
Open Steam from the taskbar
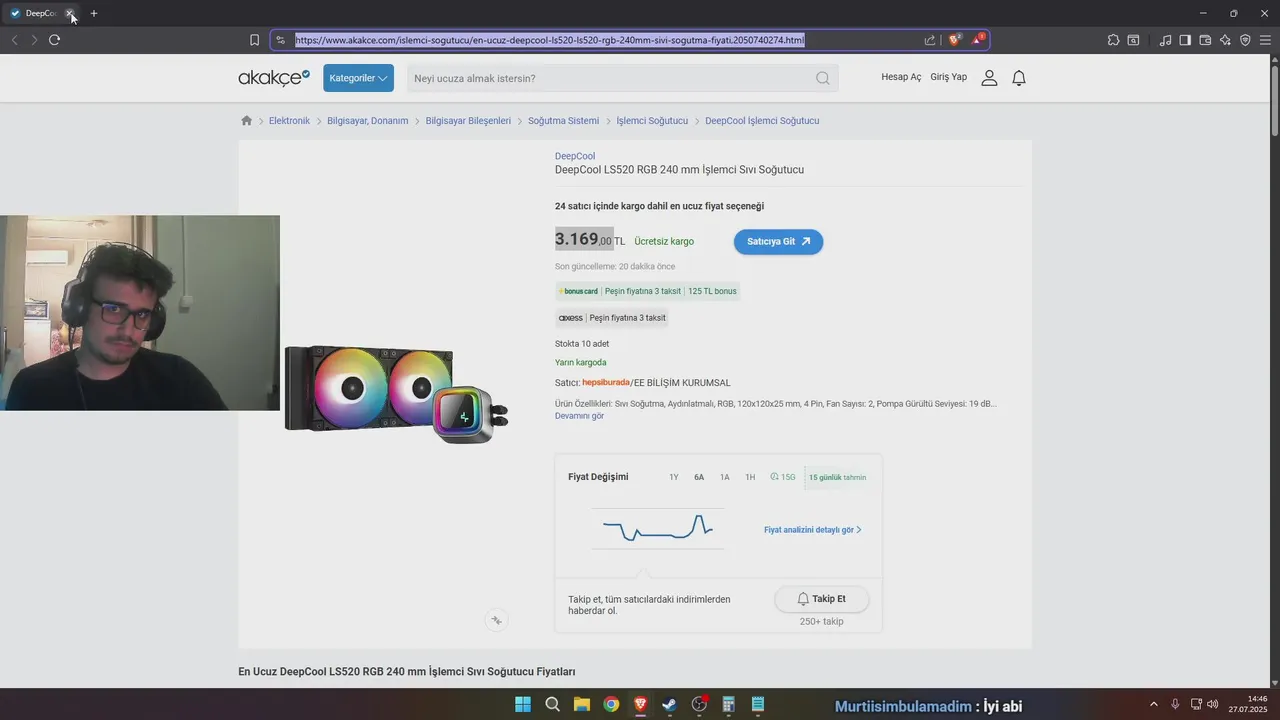click(x=669, y=705)
